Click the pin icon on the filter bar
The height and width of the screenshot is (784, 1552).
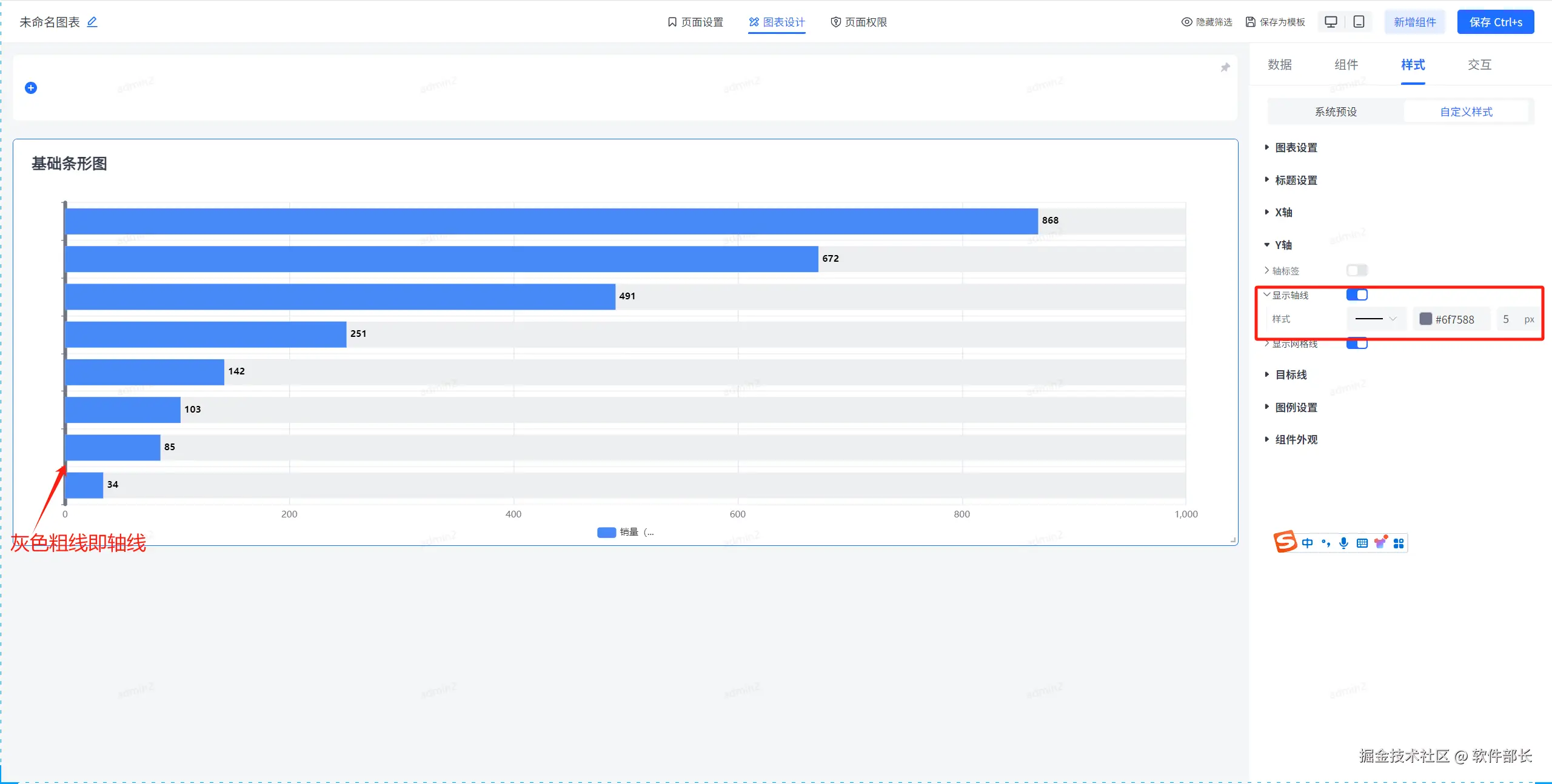click(x=1225, y=67)
